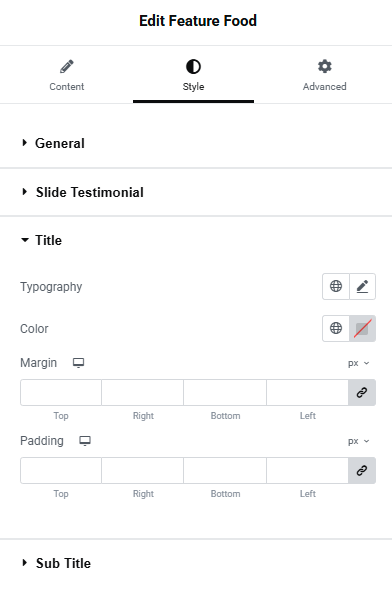Click Padding responsive desktop device icon
Image resolution: width=392 pixels, height=593 pixels.
(x=85, y=441)
